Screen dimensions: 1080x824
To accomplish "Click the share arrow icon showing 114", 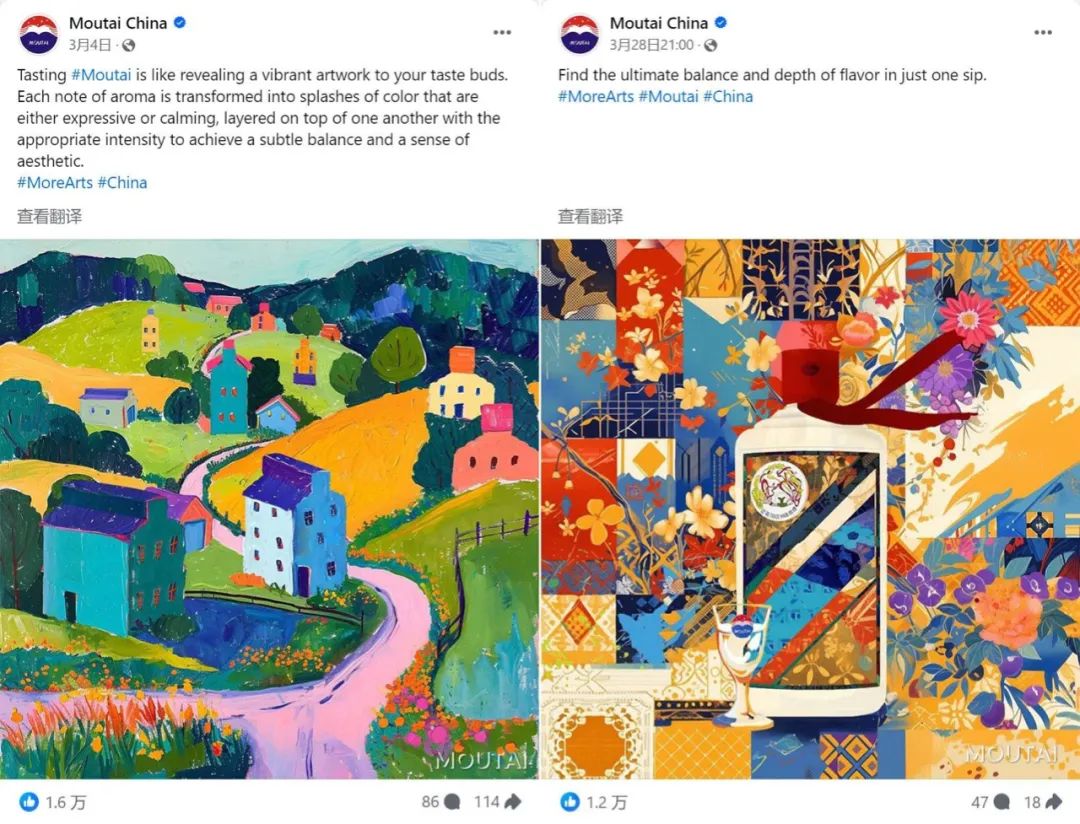I will pos(512,802).
